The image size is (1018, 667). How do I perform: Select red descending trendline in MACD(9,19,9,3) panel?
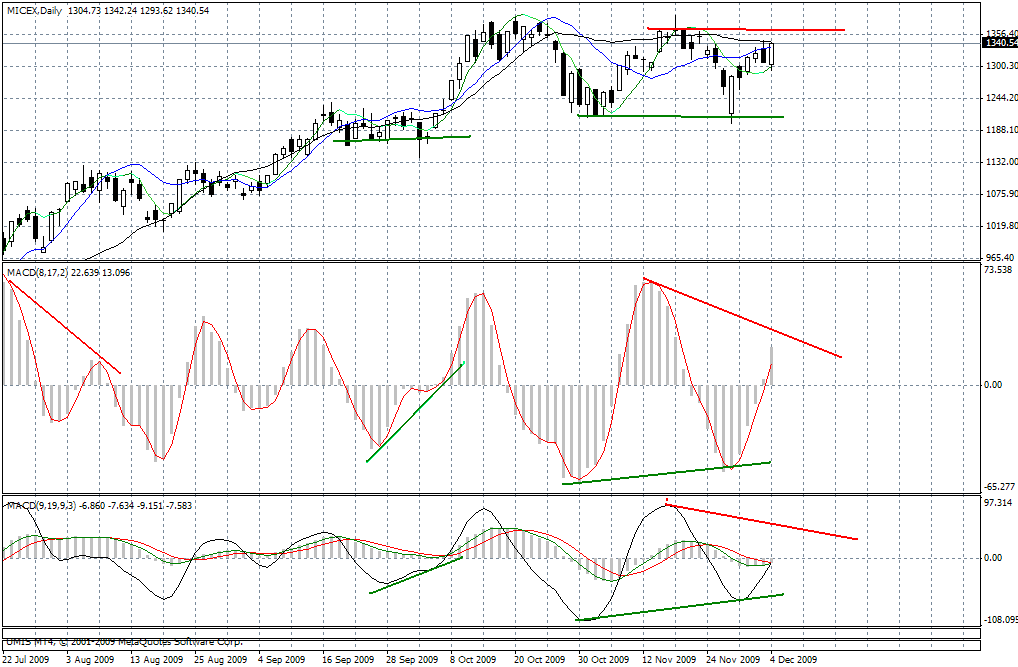[760, 521]
